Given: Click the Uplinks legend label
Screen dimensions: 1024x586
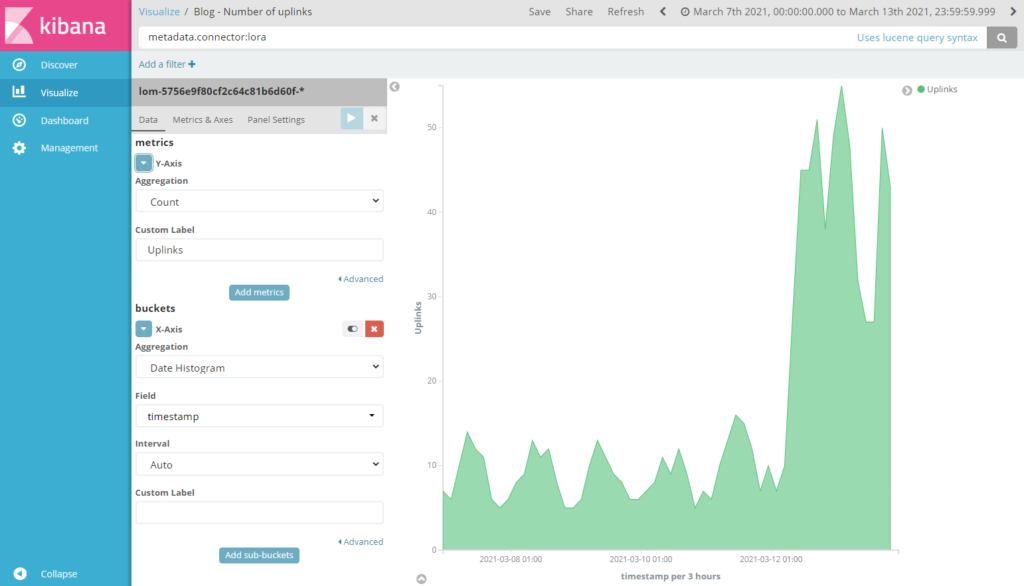Looking at the screenshot, I should [x=942, y=89].
